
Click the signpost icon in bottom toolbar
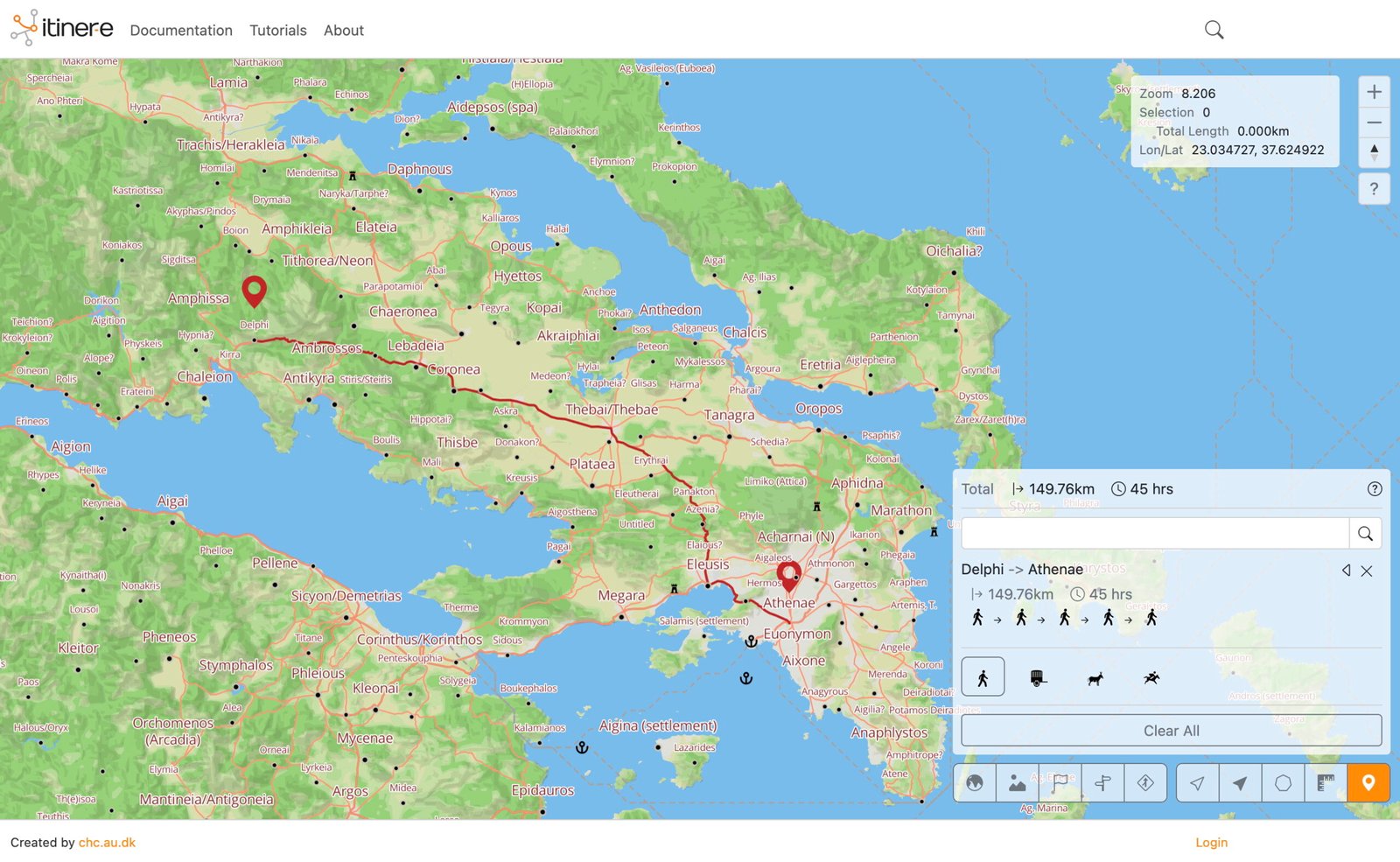click(1102, 783)
